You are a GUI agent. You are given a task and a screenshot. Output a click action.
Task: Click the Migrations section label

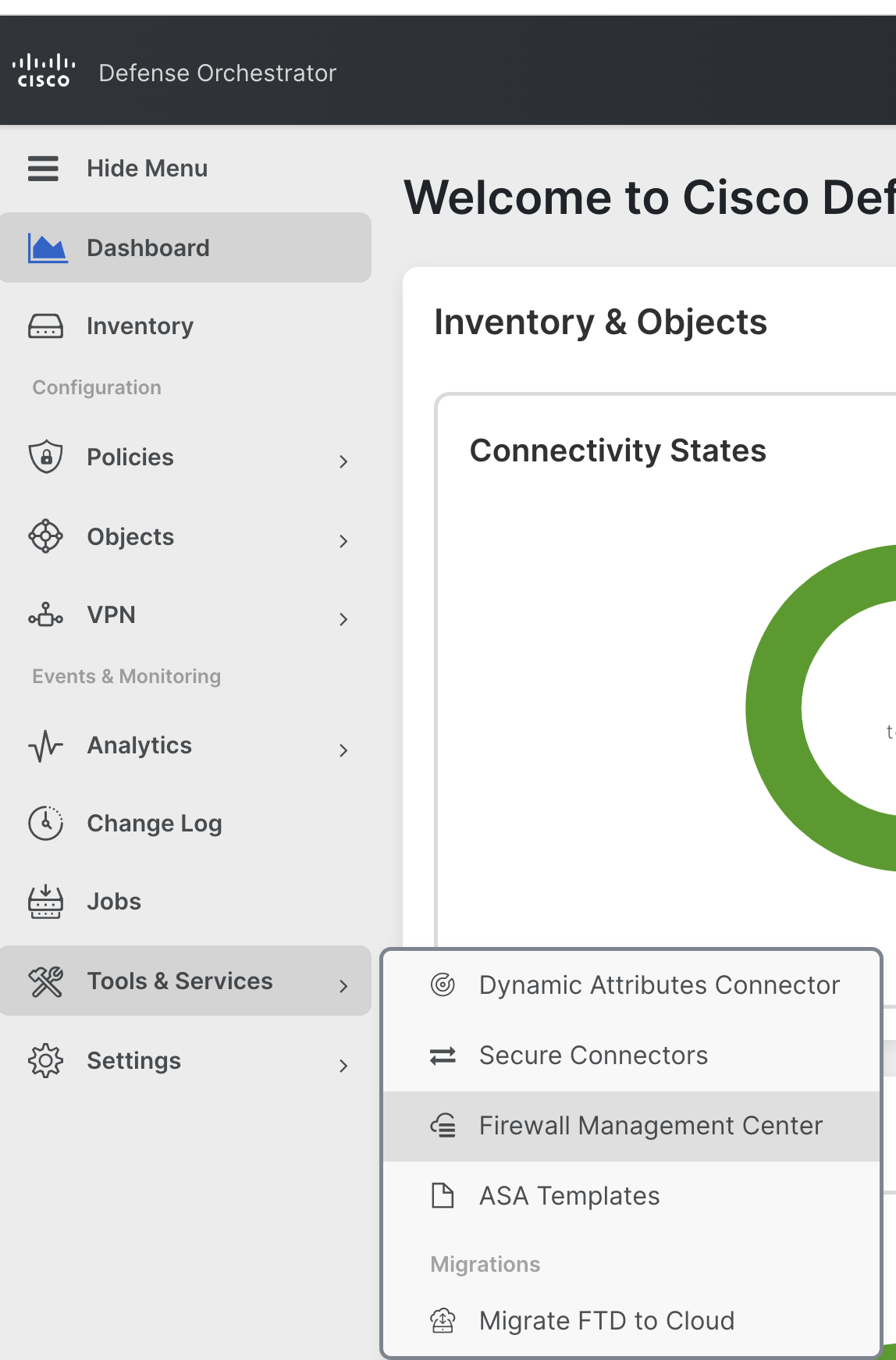pos(485,1264)
